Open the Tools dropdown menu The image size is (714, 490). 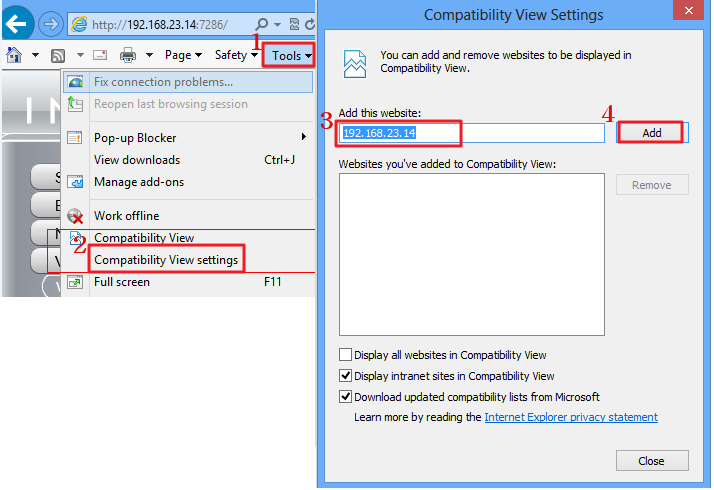point(288,56)
